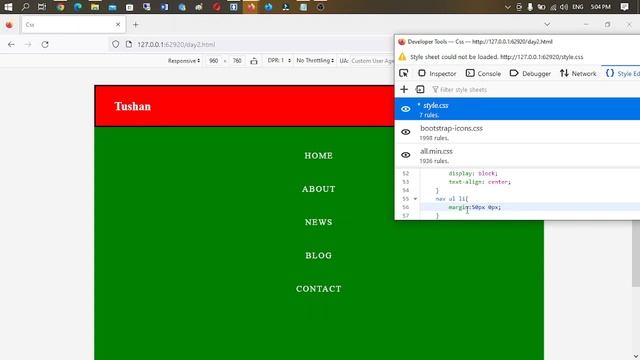640x360 pixels.
Task: Open the DPR dropdown
Action: point(279,60)
